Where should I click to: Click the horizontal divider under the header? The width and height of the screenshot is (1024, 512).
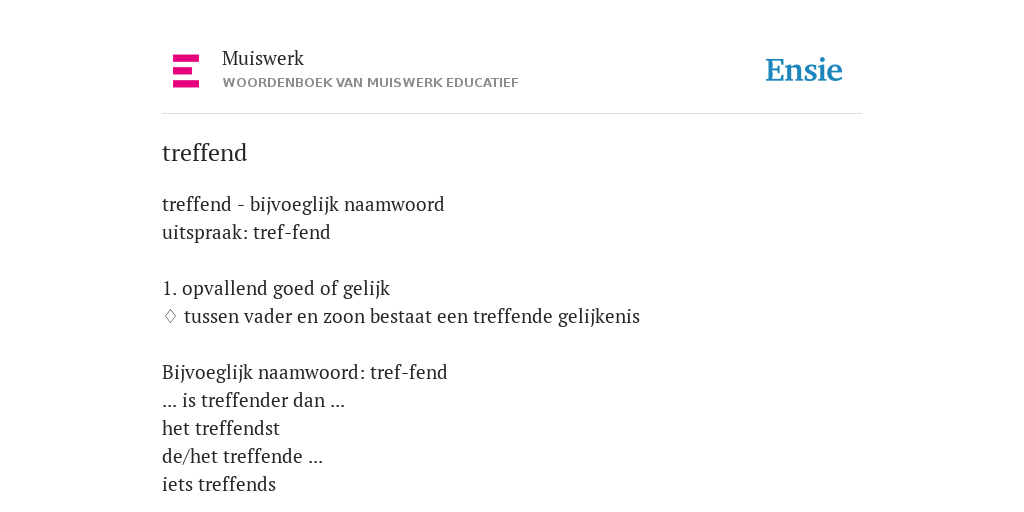512,114
